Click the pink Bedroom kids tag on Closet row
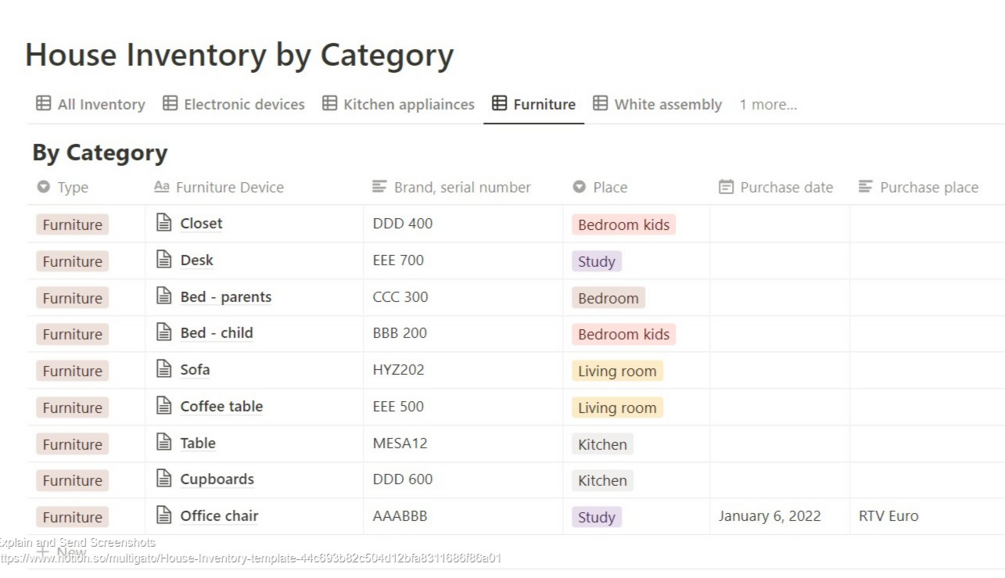 click(624, 225)
